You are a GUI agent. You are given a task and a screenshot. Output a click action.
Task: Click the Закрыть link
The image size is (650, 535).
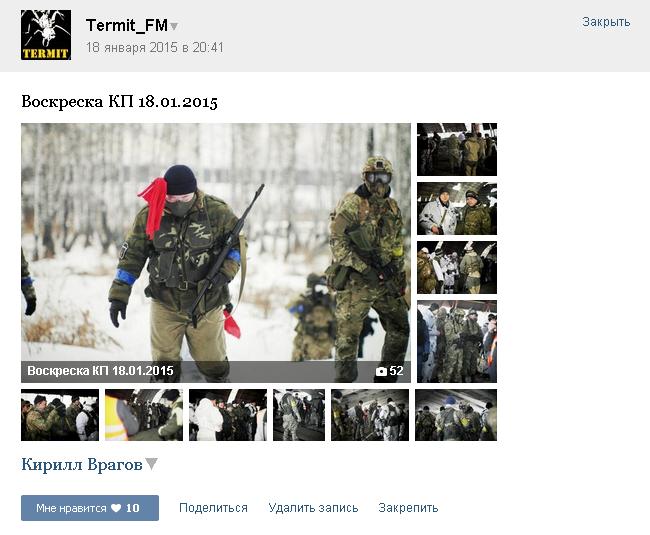606,22
